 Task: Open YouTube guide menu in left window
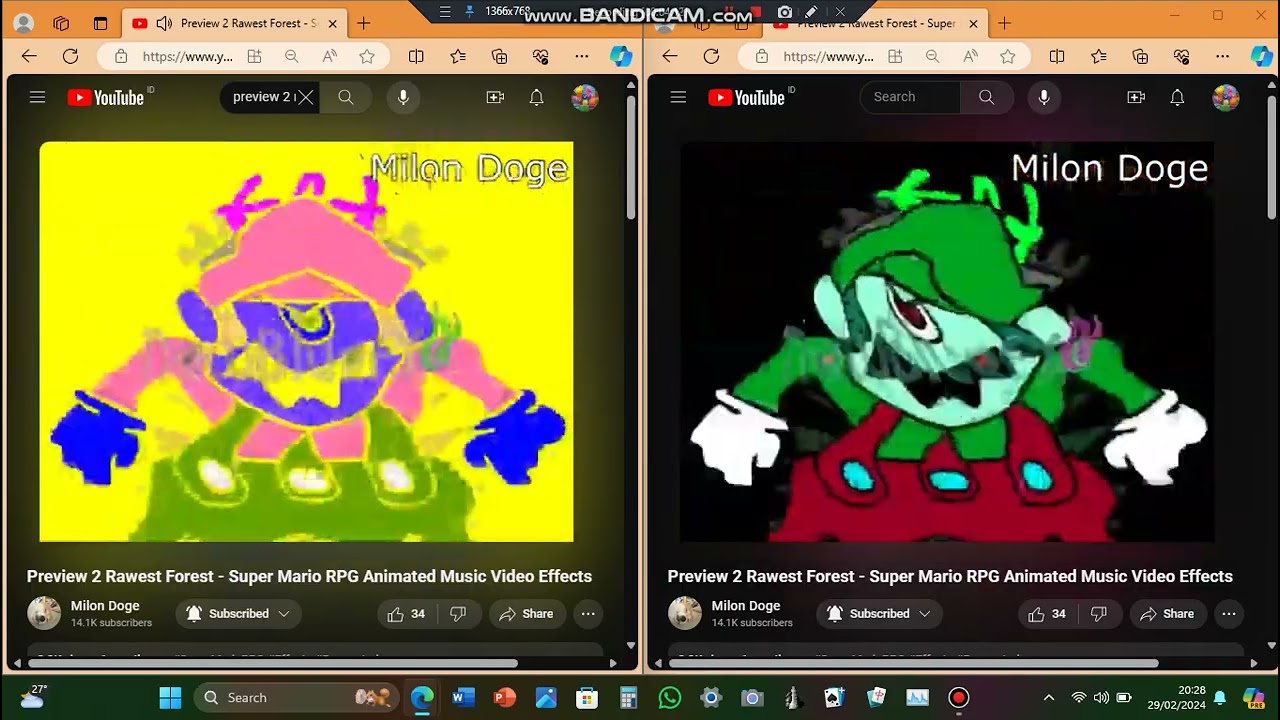[x=37, y=97]
